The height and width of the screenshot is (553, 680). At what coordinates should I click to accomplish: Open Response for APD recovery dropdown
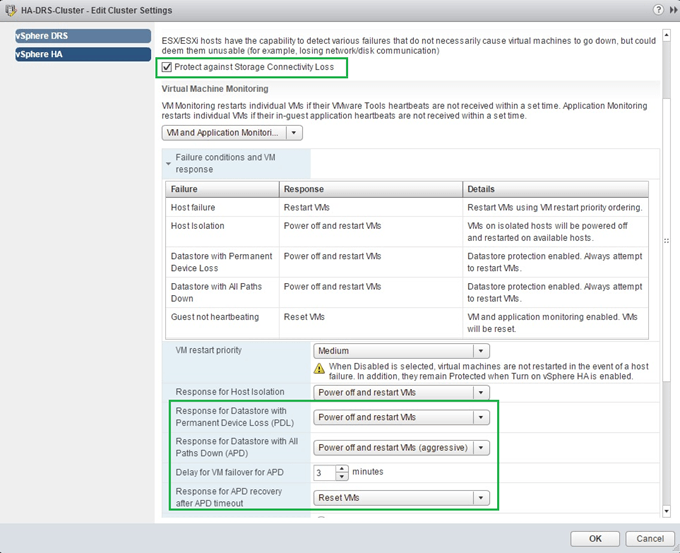coord(401,498)
